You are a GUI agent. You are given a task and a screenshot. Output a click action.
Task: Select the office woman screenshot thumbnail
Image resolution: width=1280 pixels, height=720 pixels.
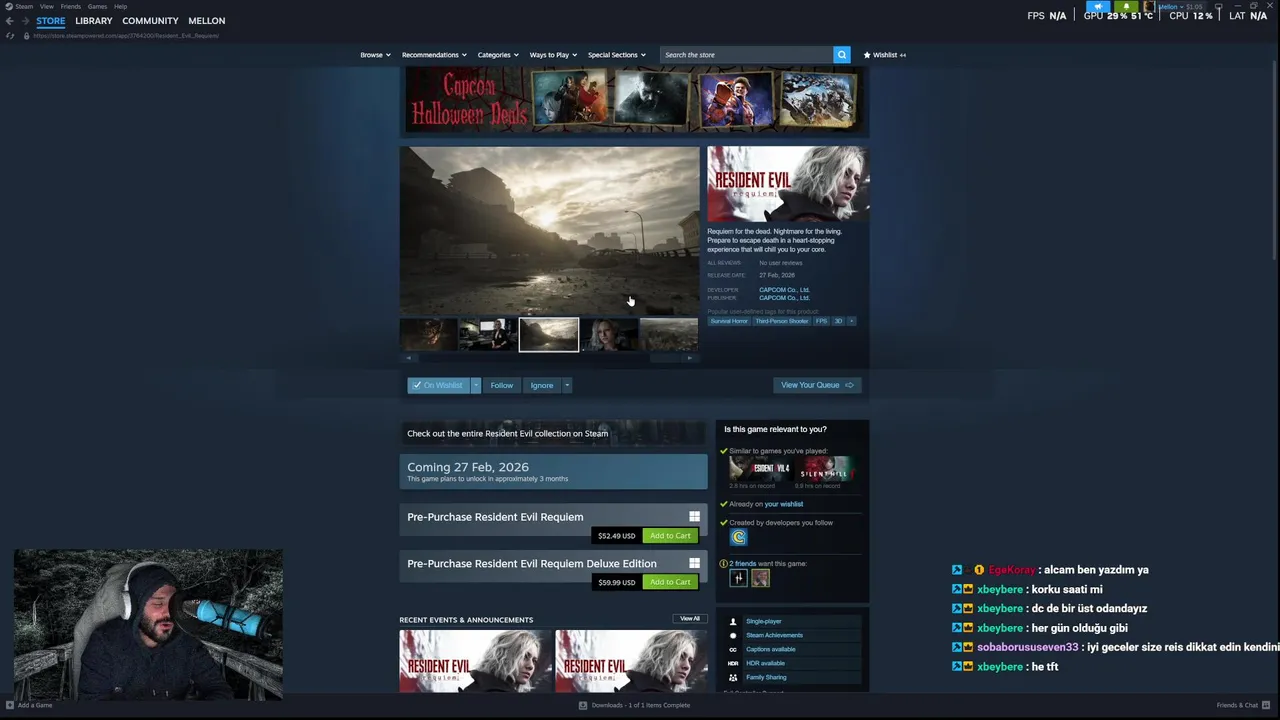pos(488,335)
